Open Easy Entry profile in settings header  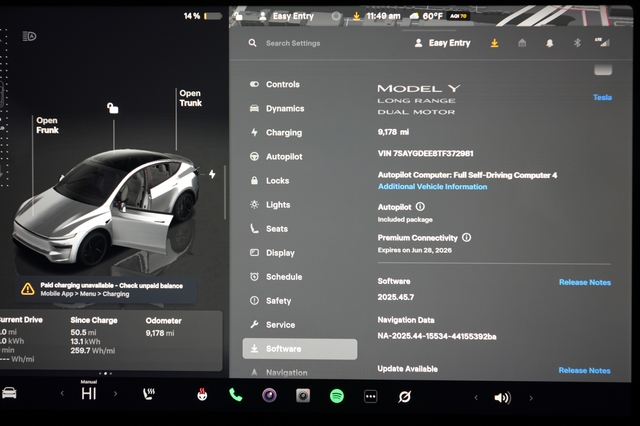442,43
